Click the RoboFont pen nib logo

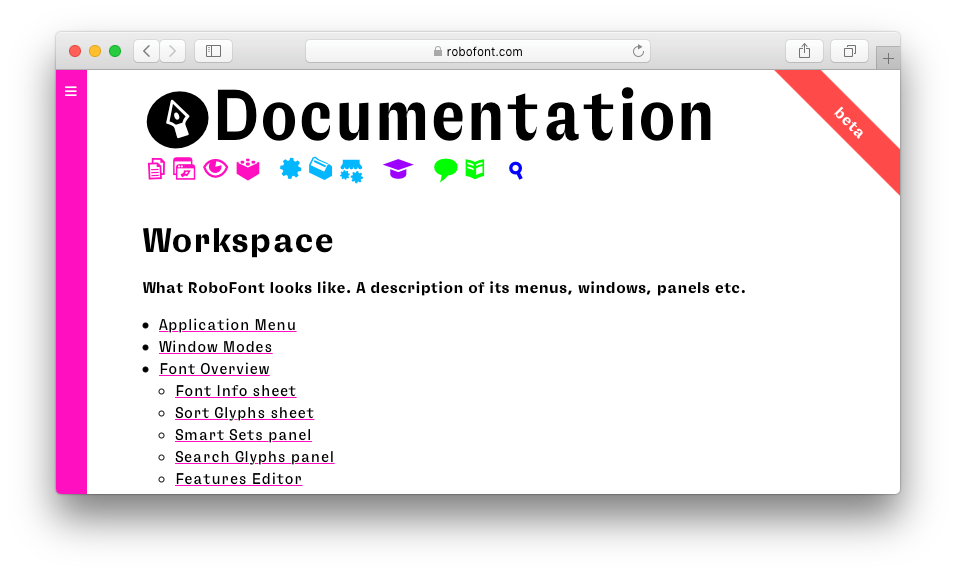177,120
